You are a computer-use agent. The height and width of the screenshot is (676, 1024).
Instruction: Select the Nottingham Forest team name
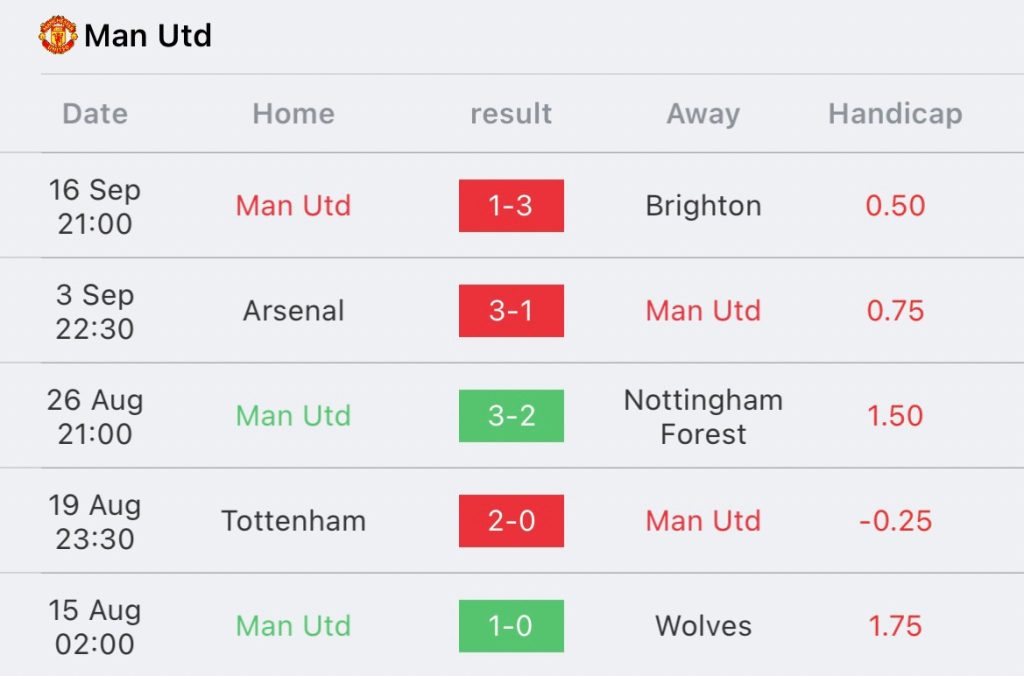(x=703, y=417)
